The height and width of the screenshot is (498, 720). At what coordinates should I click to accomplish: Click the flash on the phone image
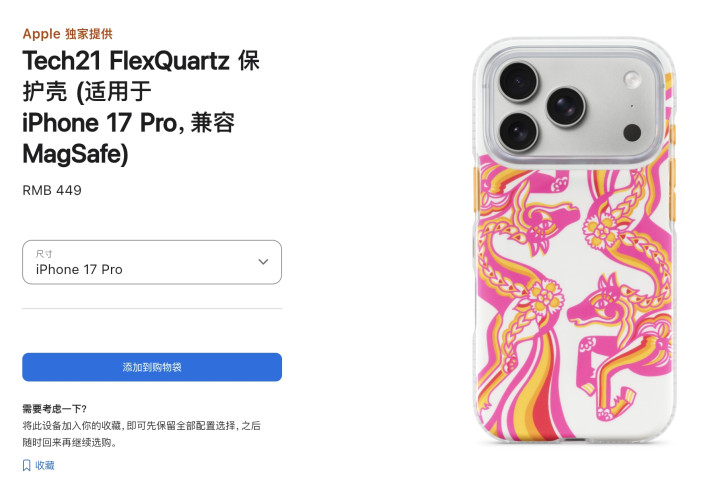632,79
